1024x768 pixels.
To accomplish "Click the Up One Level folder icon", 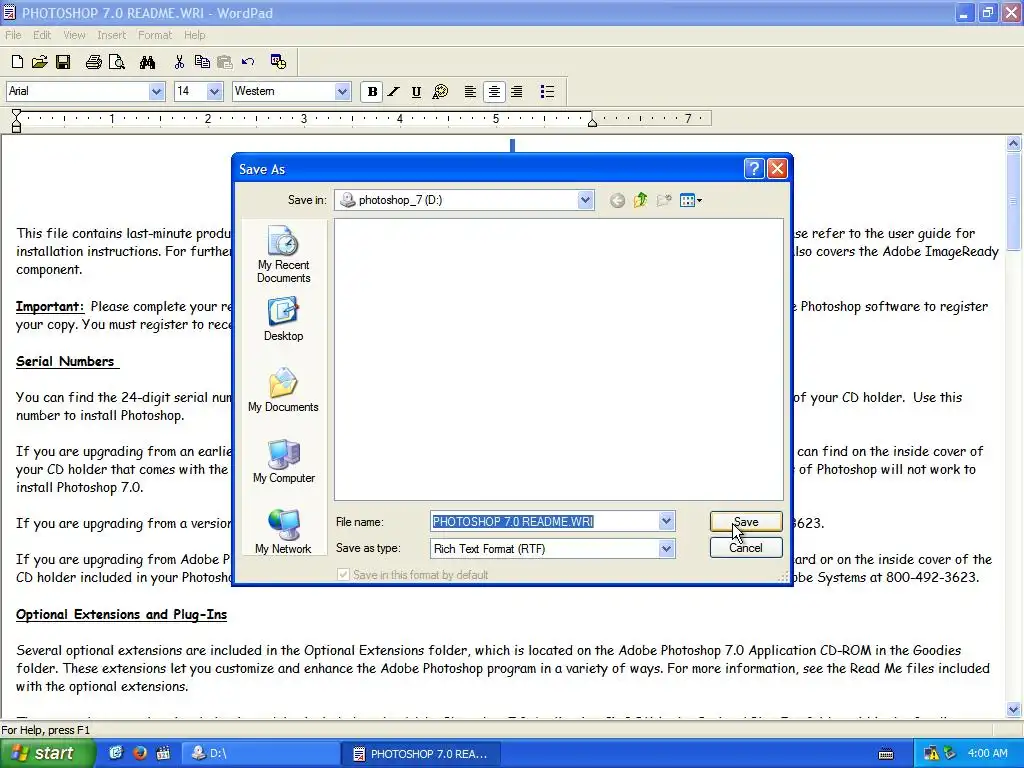I will pos(641,200).
